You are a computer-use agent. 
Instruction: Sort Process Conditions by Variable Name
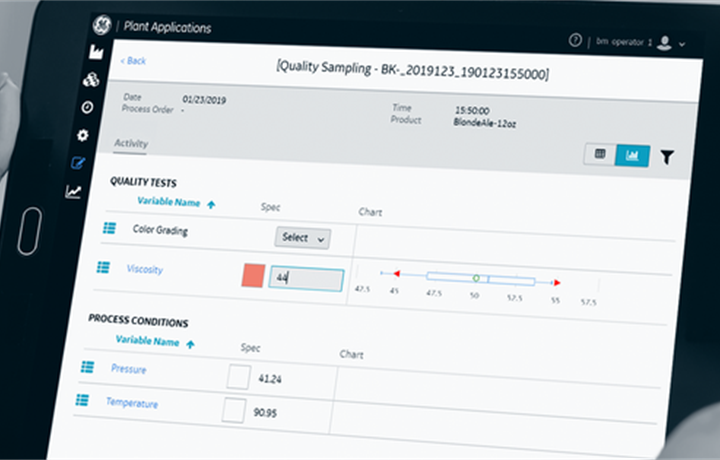tap(147, 341)
